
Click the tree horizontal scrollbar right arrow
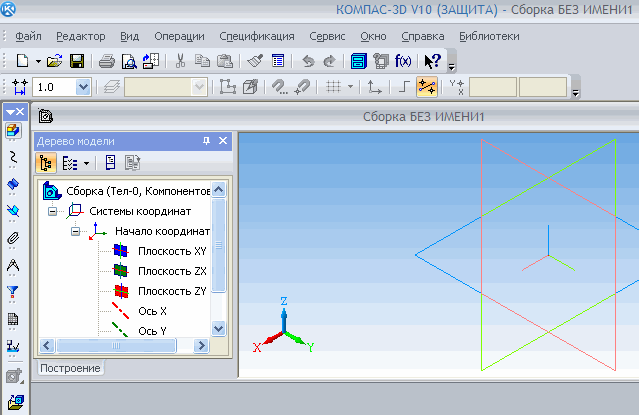[201, 346]
